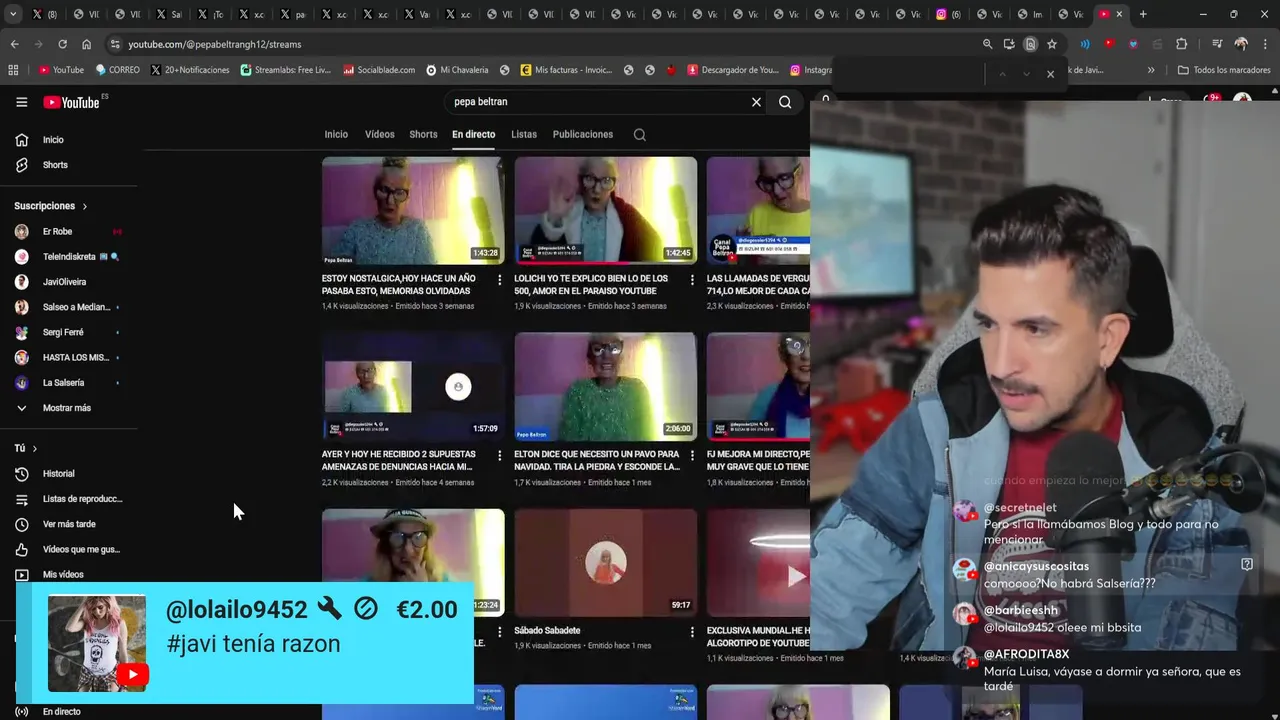Open Listas de reproducción in sidebar
Screen dimensions: 1280x720
pos(69,499)
